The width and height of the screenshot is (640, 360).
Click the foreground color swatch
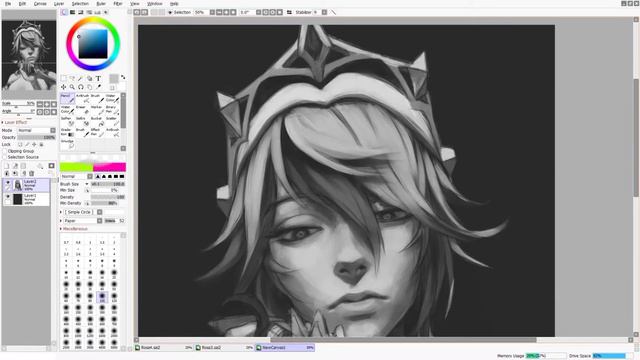pyautogui.click(x=114, y=78)
